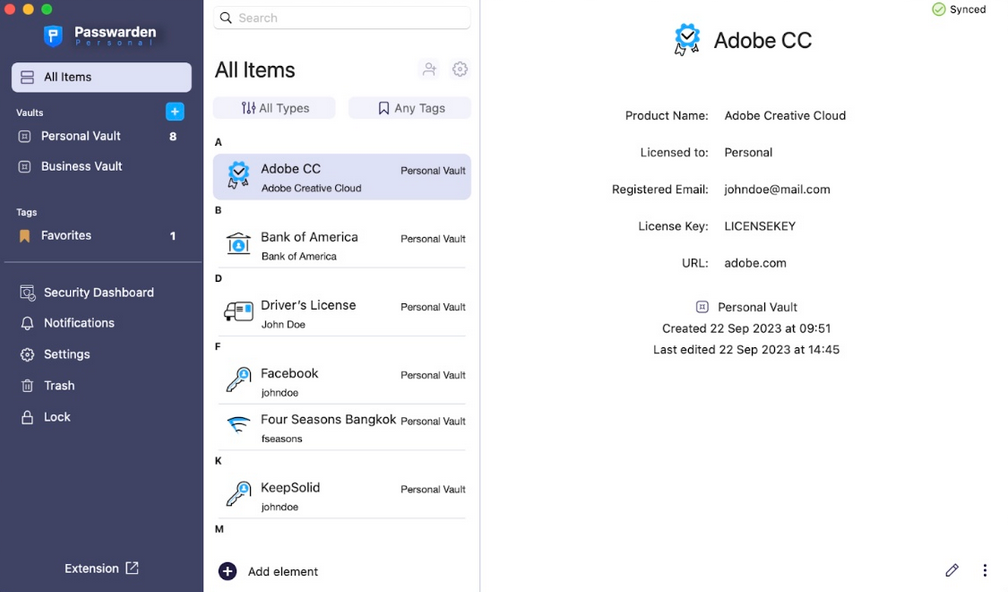The width and height of the screenshot is (1008, 592).
Task: Focus the Search field
Action: (342, 18)
